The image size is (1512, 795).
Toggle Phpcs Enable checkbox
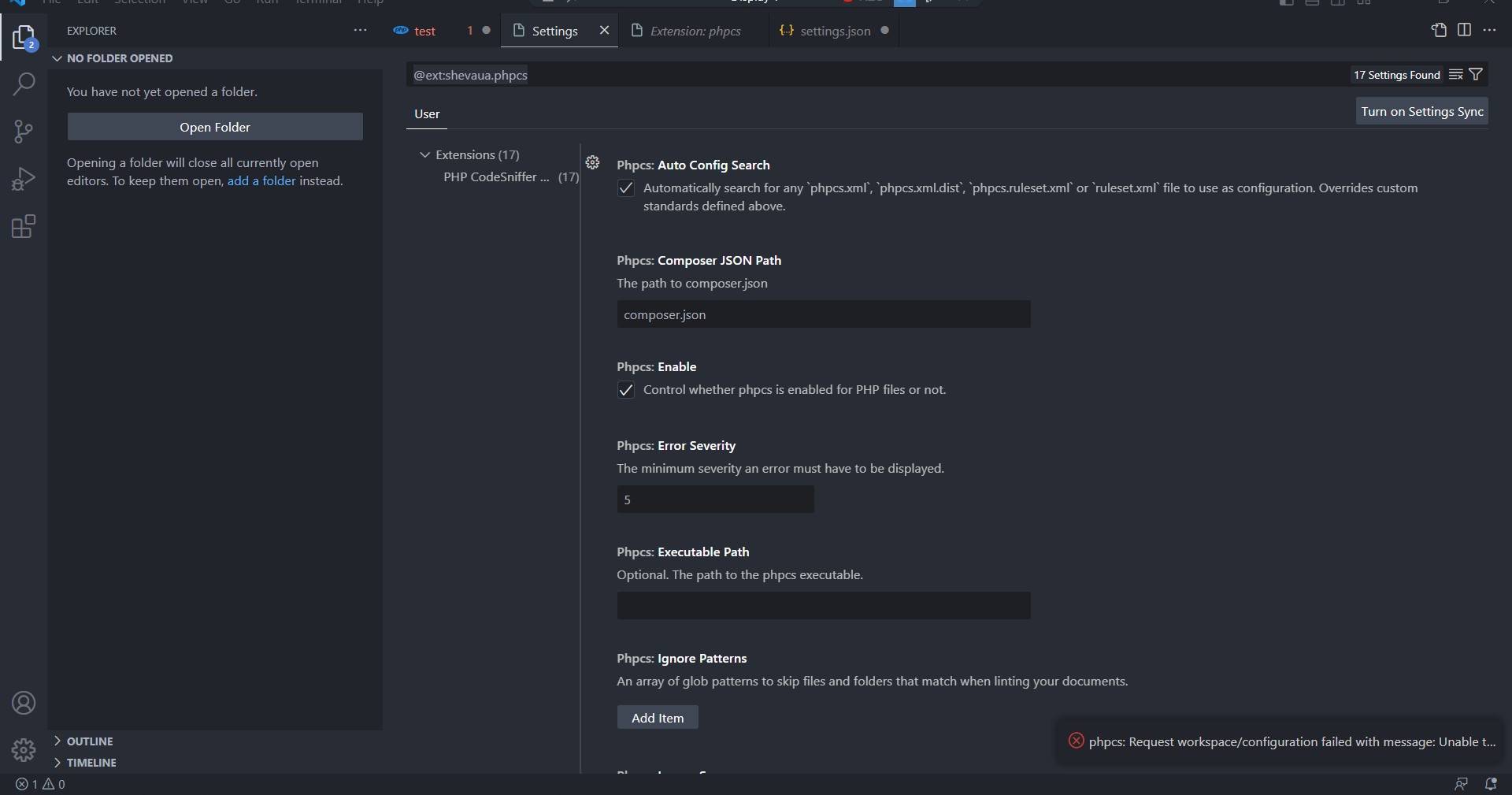626,390
